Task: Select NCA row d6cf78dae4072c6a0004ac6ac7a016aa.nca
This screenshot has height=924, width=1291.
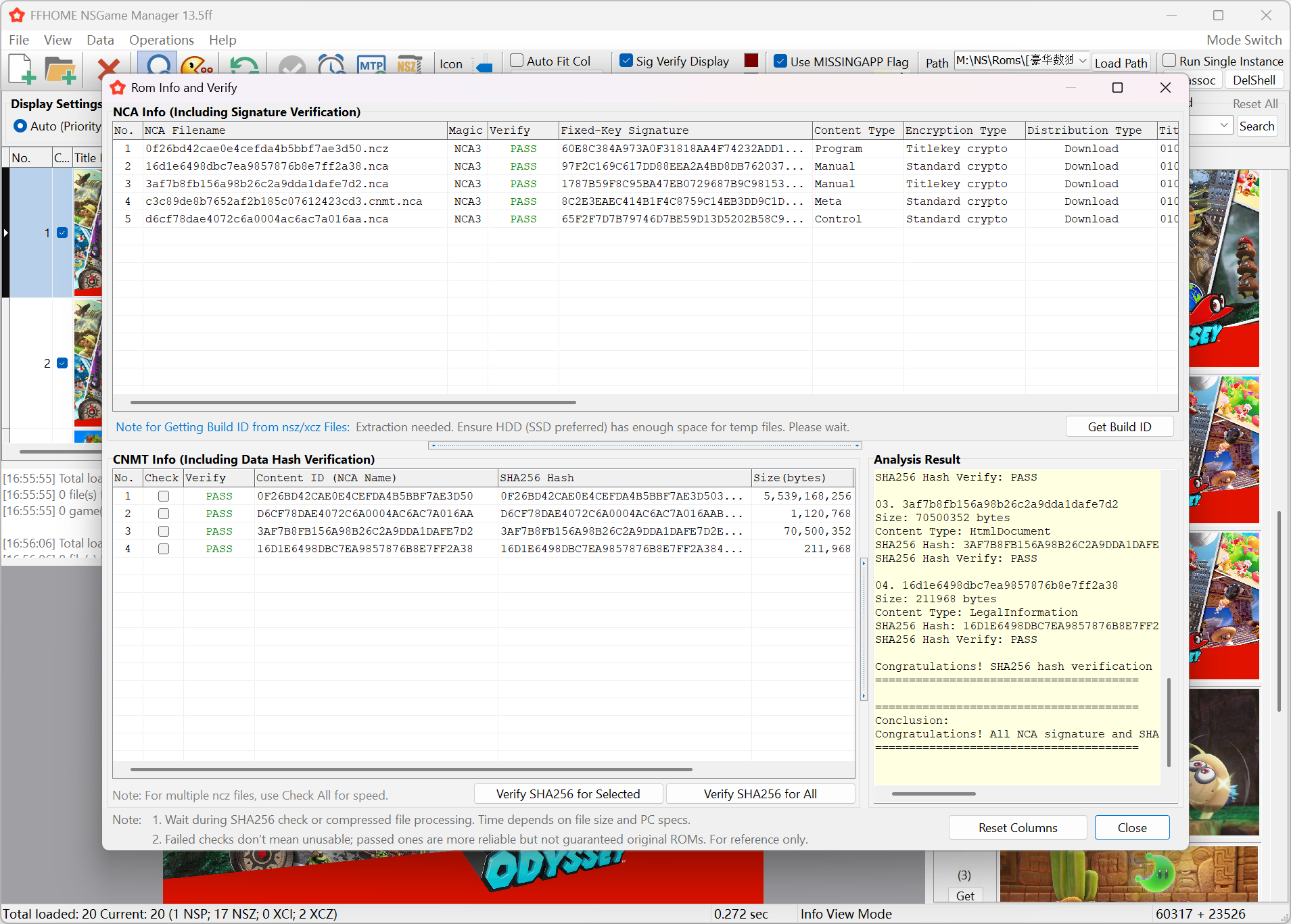Action: (x=645, y=219)
